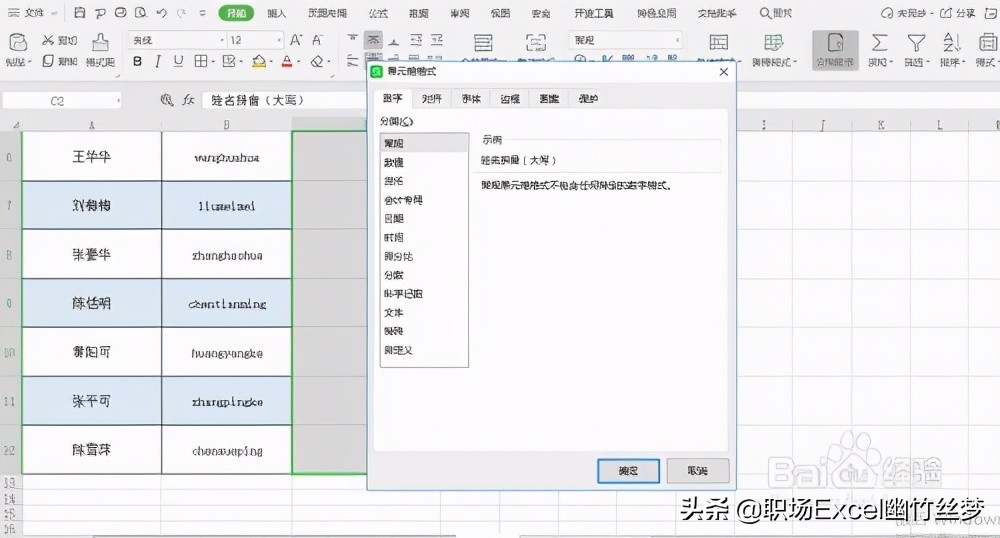Click the Paste clipboard icon
This screenshot has width=1000, height=538.
(x=17, y=42)
